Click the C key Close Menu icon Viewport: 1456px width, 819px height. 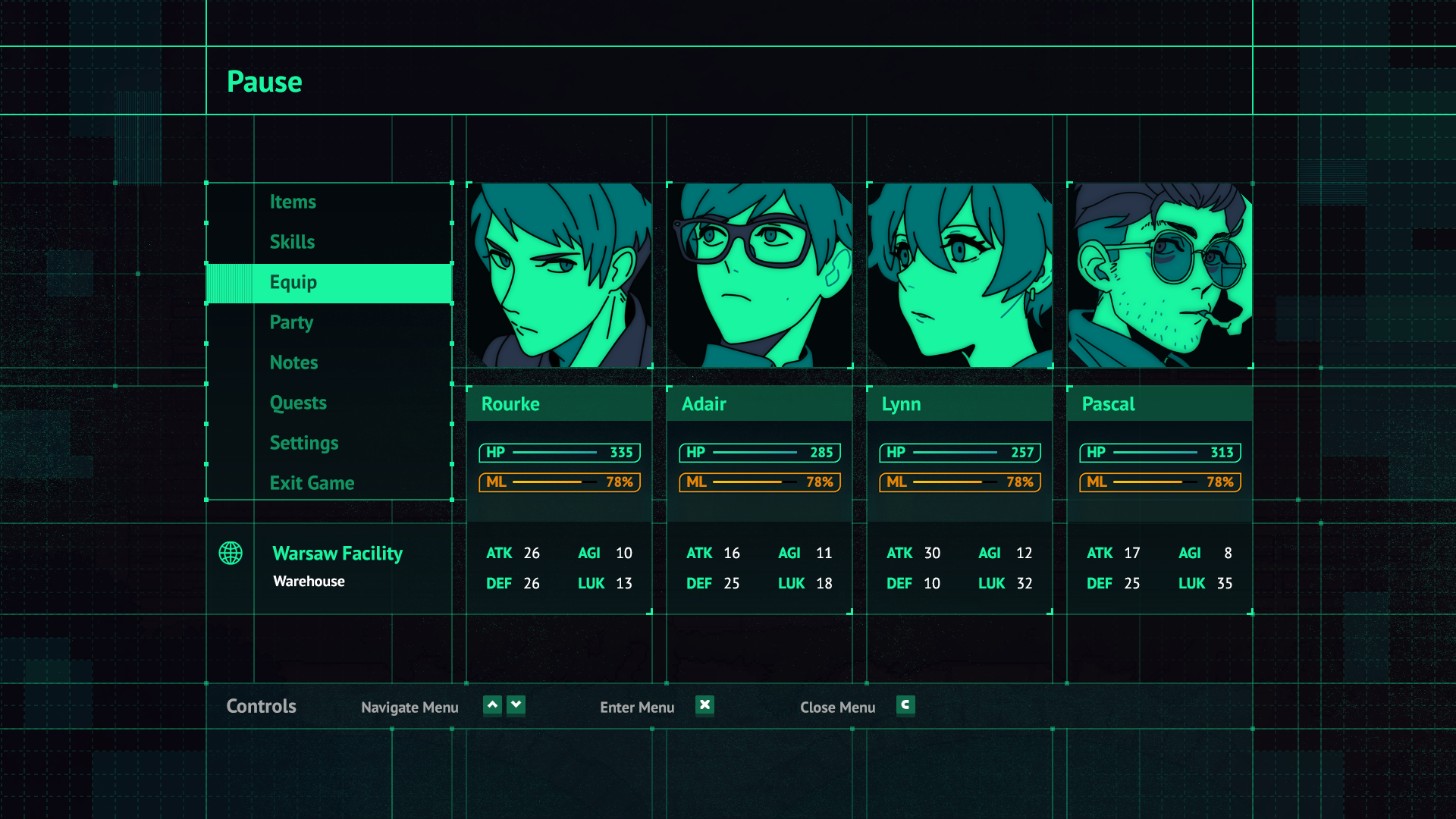(905, 705)
